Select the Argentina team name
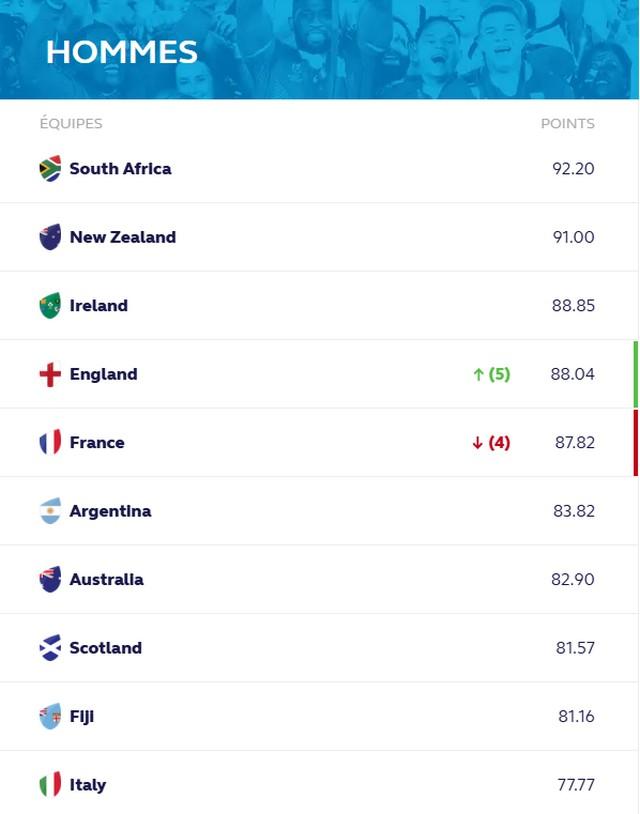 (110, 511)
